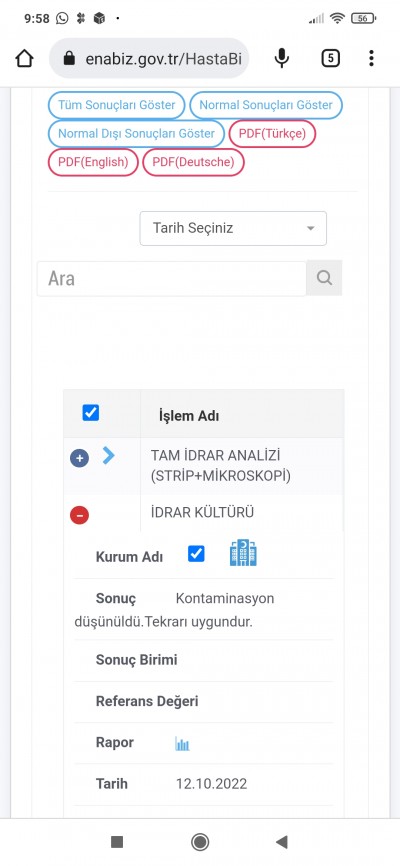Collapse the İDRAR KÜLTÜRÜ row with minus
Viewport: 400px width, 866px height.
[x=80, y=515]
